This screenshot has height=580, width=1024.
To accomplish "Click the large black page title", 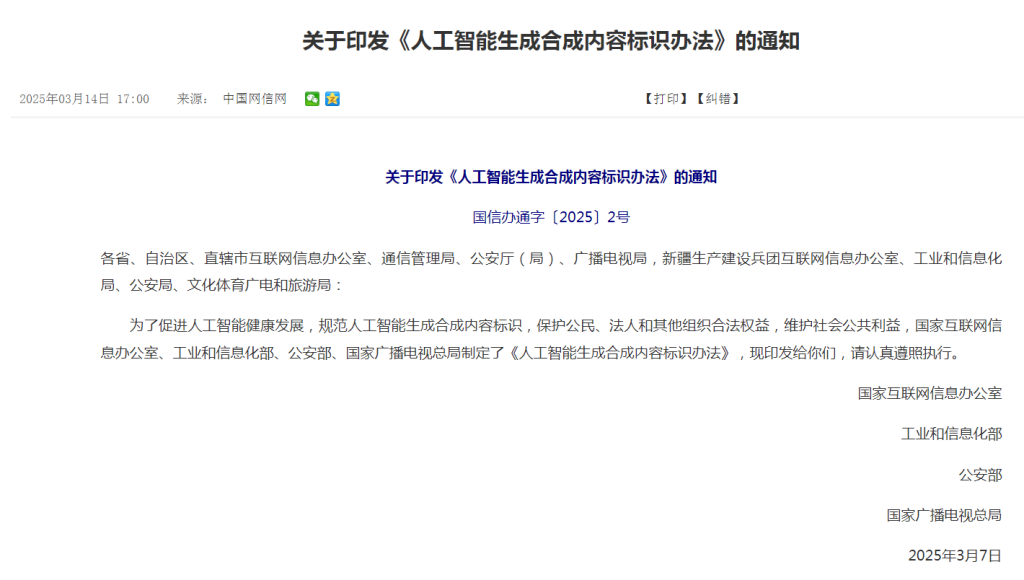I will (x=551, y=42).
